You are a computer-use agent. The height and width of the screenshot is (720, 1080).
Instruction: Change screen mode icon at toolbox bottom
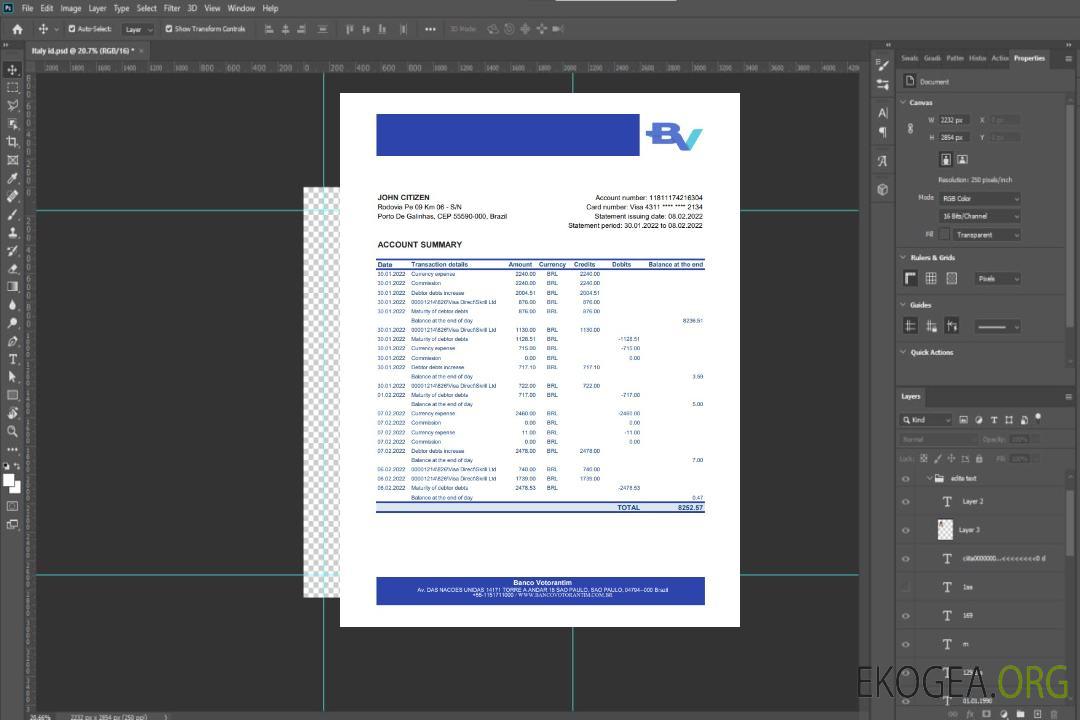coord(12,524)
